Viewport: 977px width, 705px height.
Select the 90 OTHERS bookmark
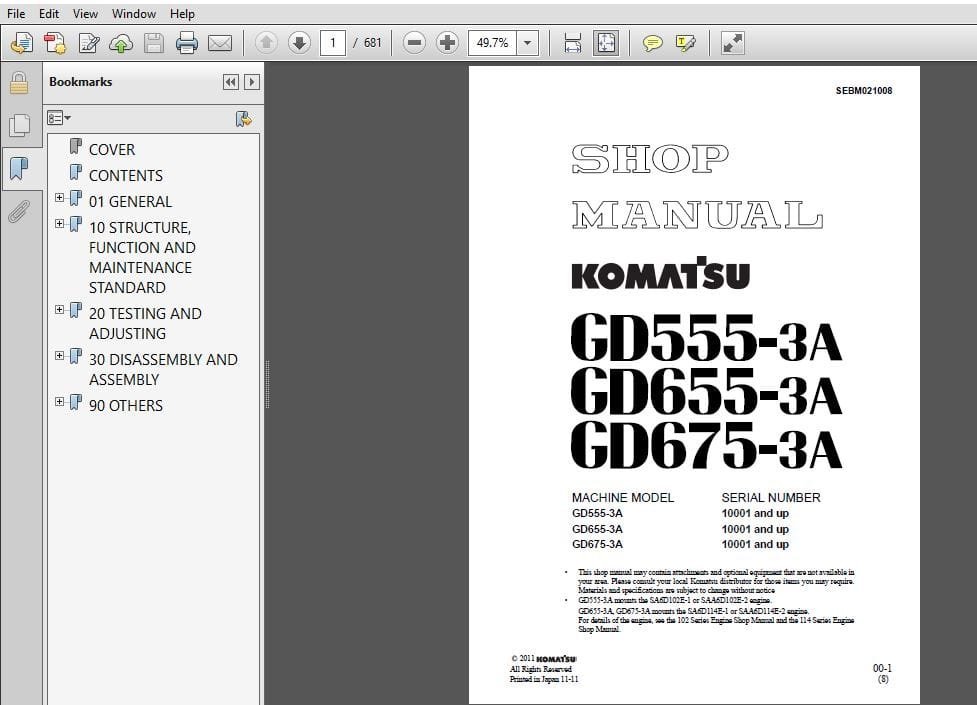[x=126, y=406]
